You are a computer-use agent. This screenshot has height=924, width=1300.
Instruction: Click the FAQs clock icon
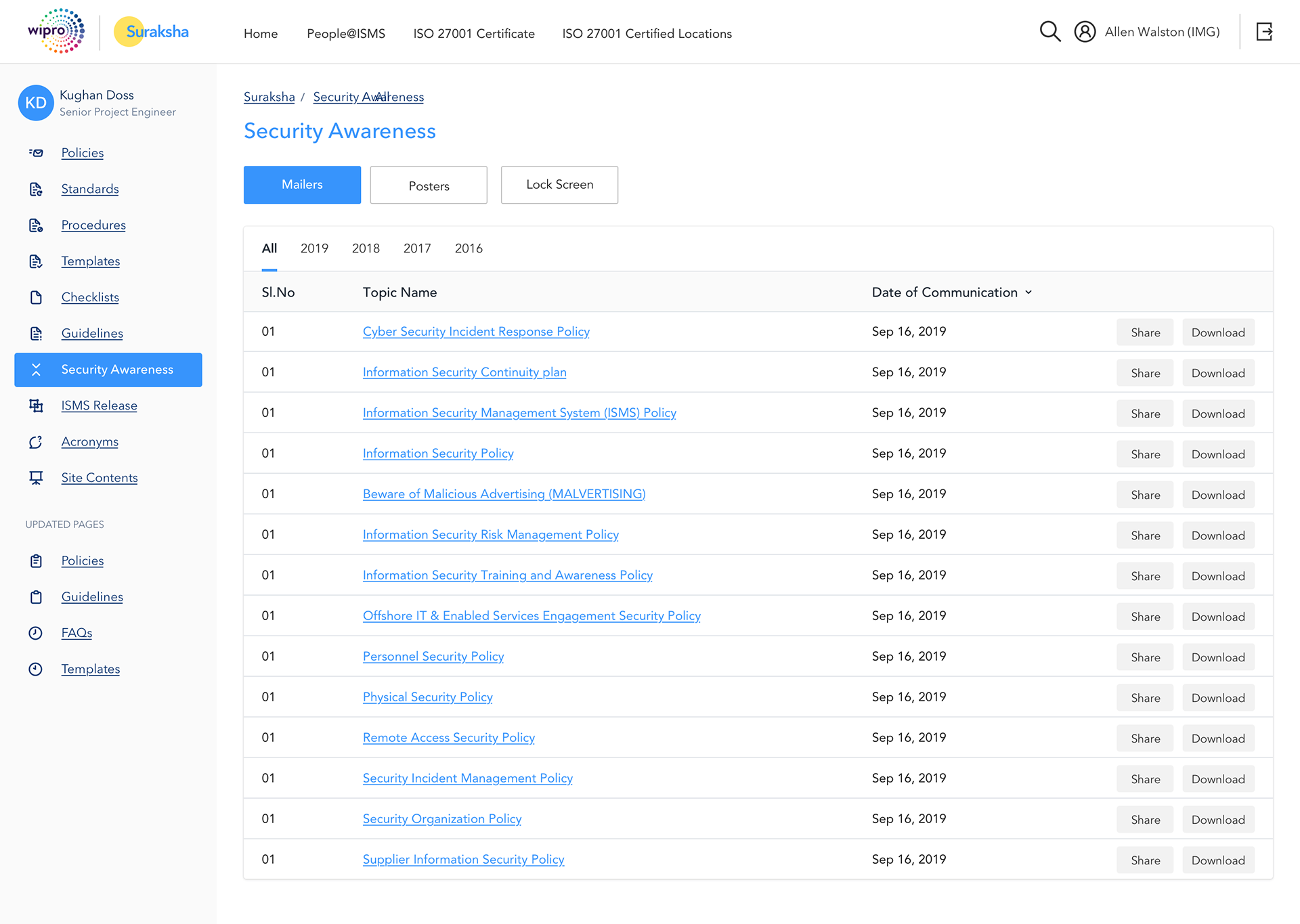[36, 633]
